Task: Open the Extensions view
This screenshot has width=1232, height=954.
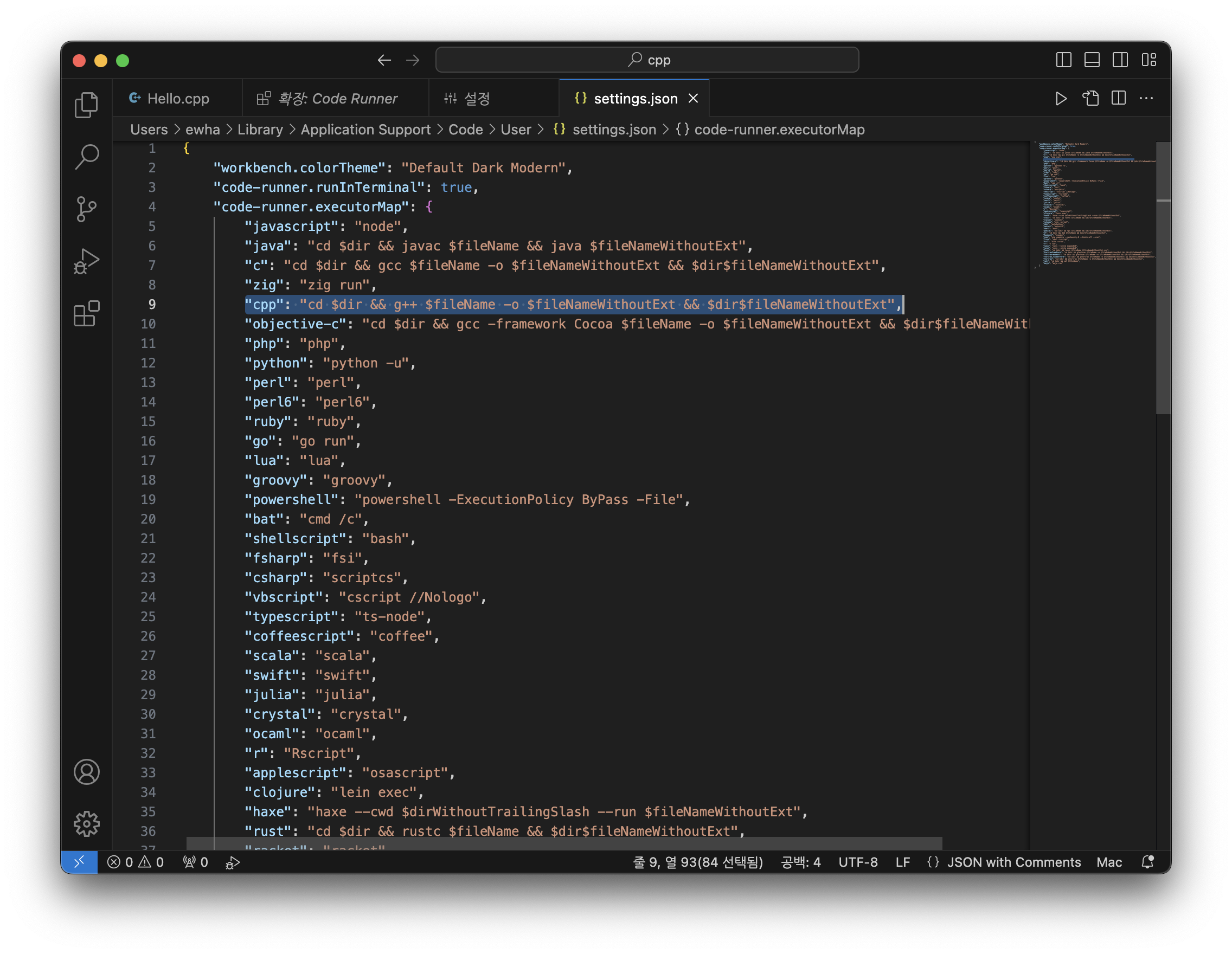Action: (86, 313)
